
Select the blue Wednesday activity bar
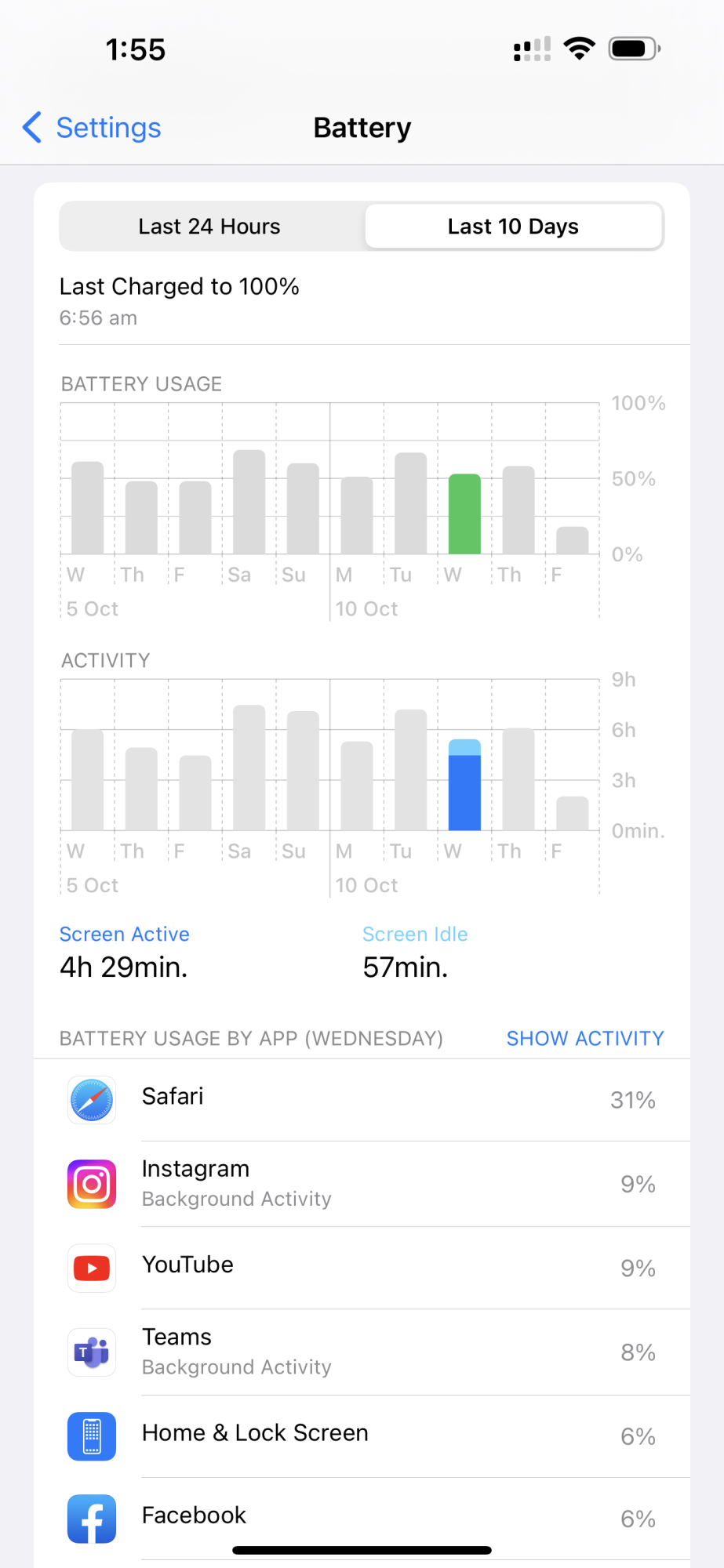coord(464,785)
